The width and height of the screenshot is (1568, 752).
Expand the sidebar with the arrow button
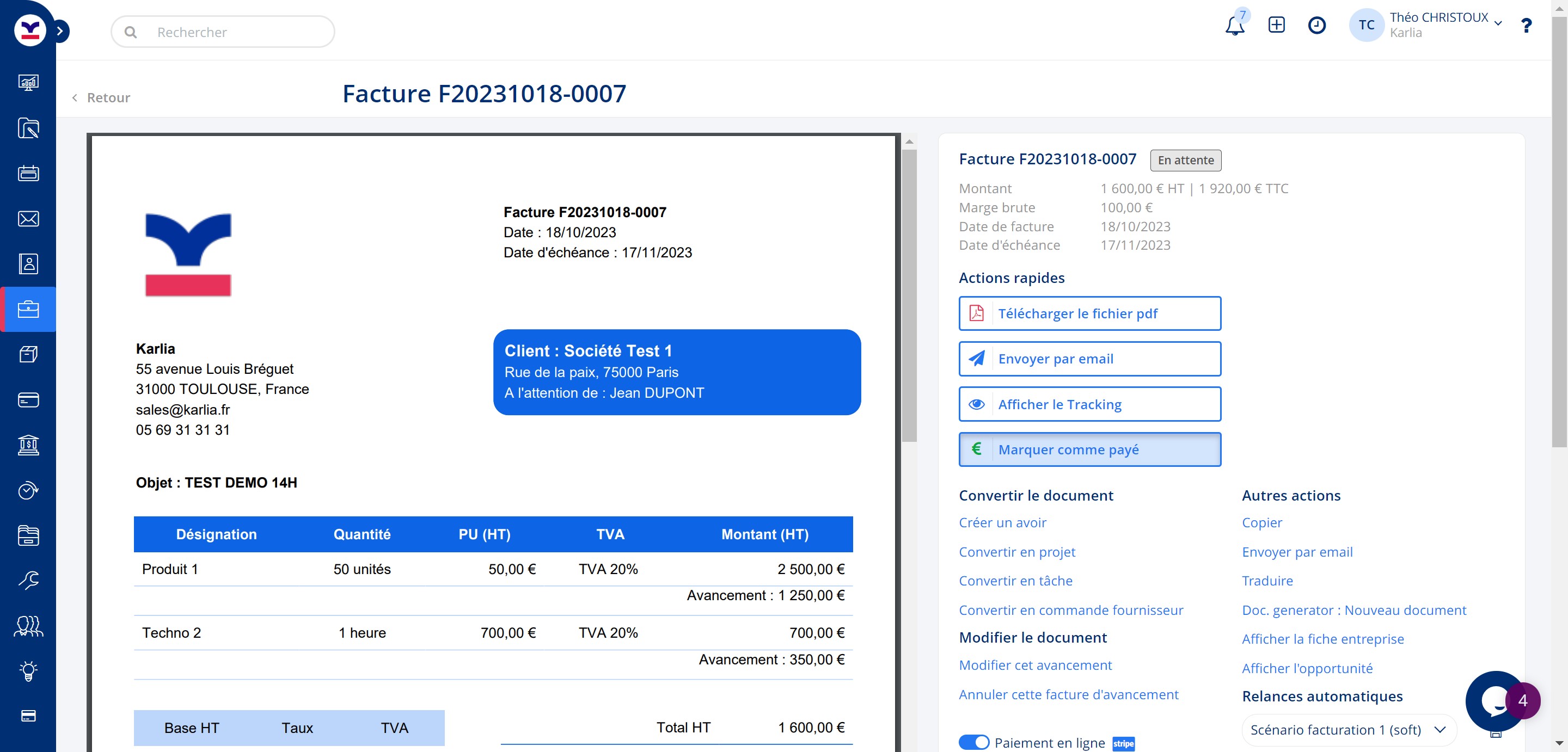[x=60, y=31]
